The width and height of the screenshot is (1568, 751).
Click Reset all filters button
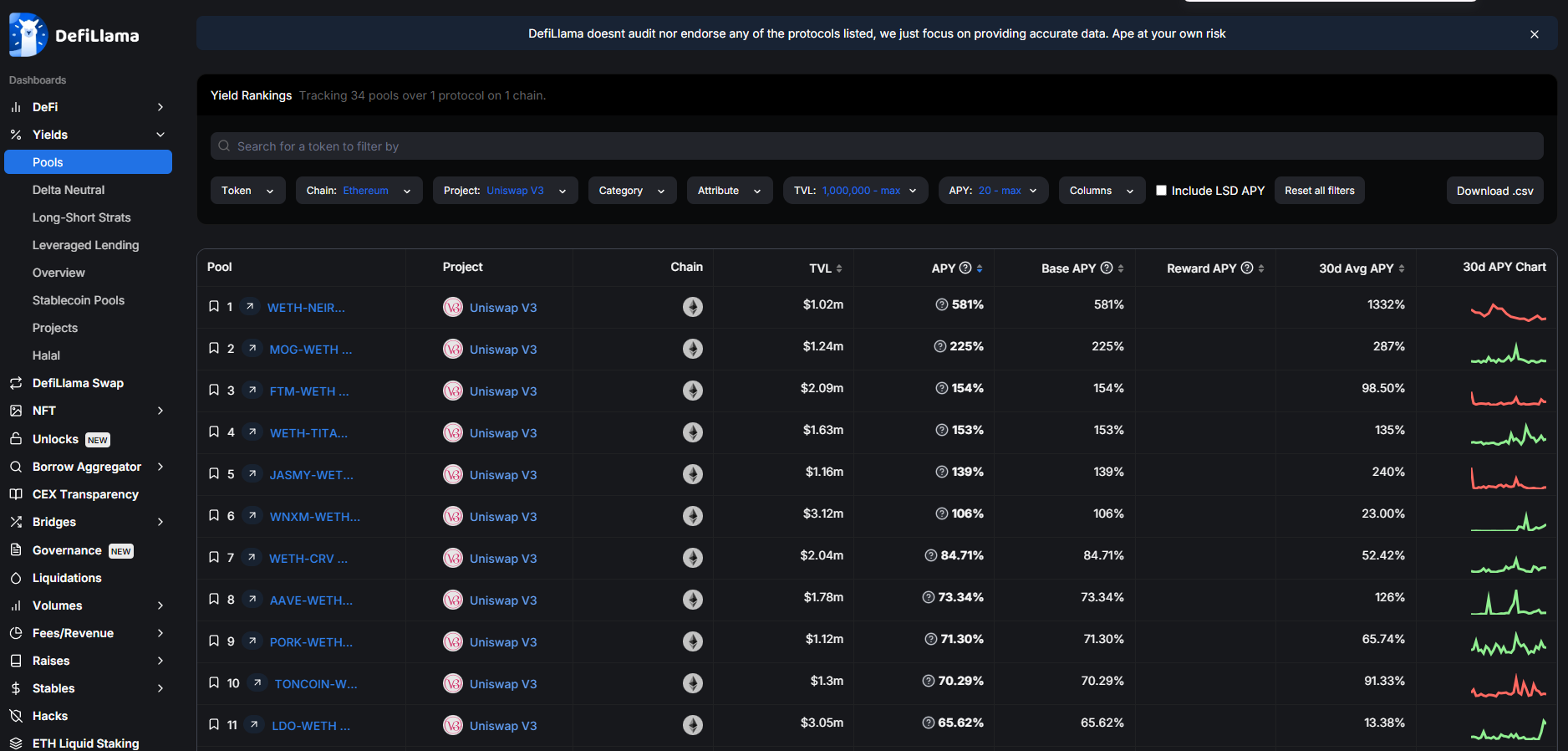[x=1319, y=191]
